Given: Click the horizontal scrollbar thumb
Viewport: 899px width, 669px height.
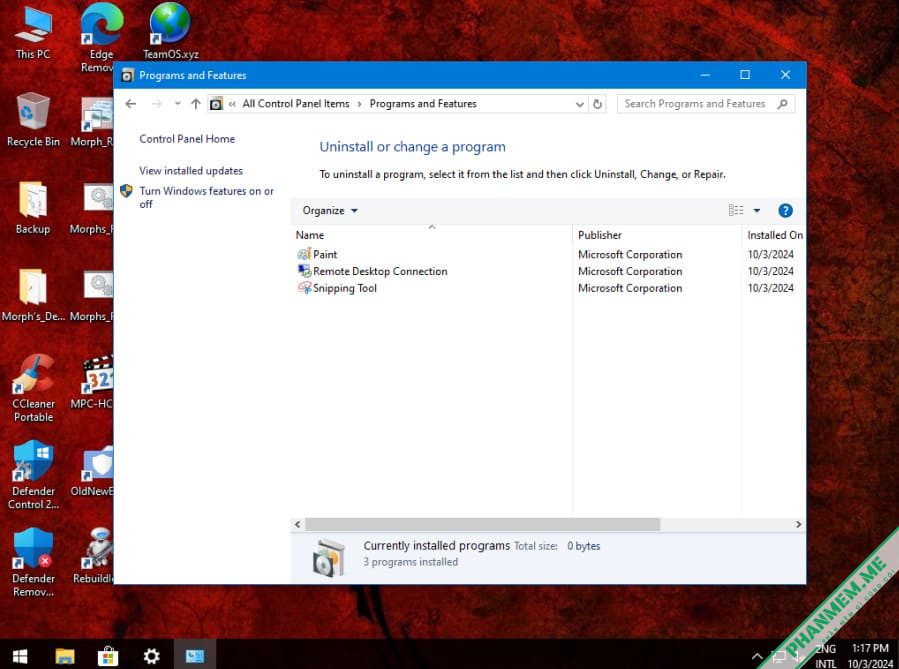Looking at the screenshot, I should (x=482, y=525).
